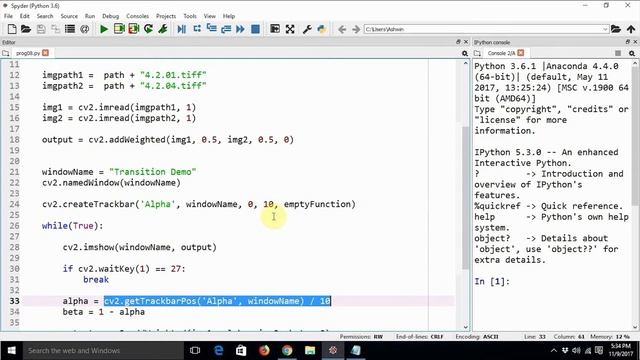Open the Search menu

click(x=45, y=16)
